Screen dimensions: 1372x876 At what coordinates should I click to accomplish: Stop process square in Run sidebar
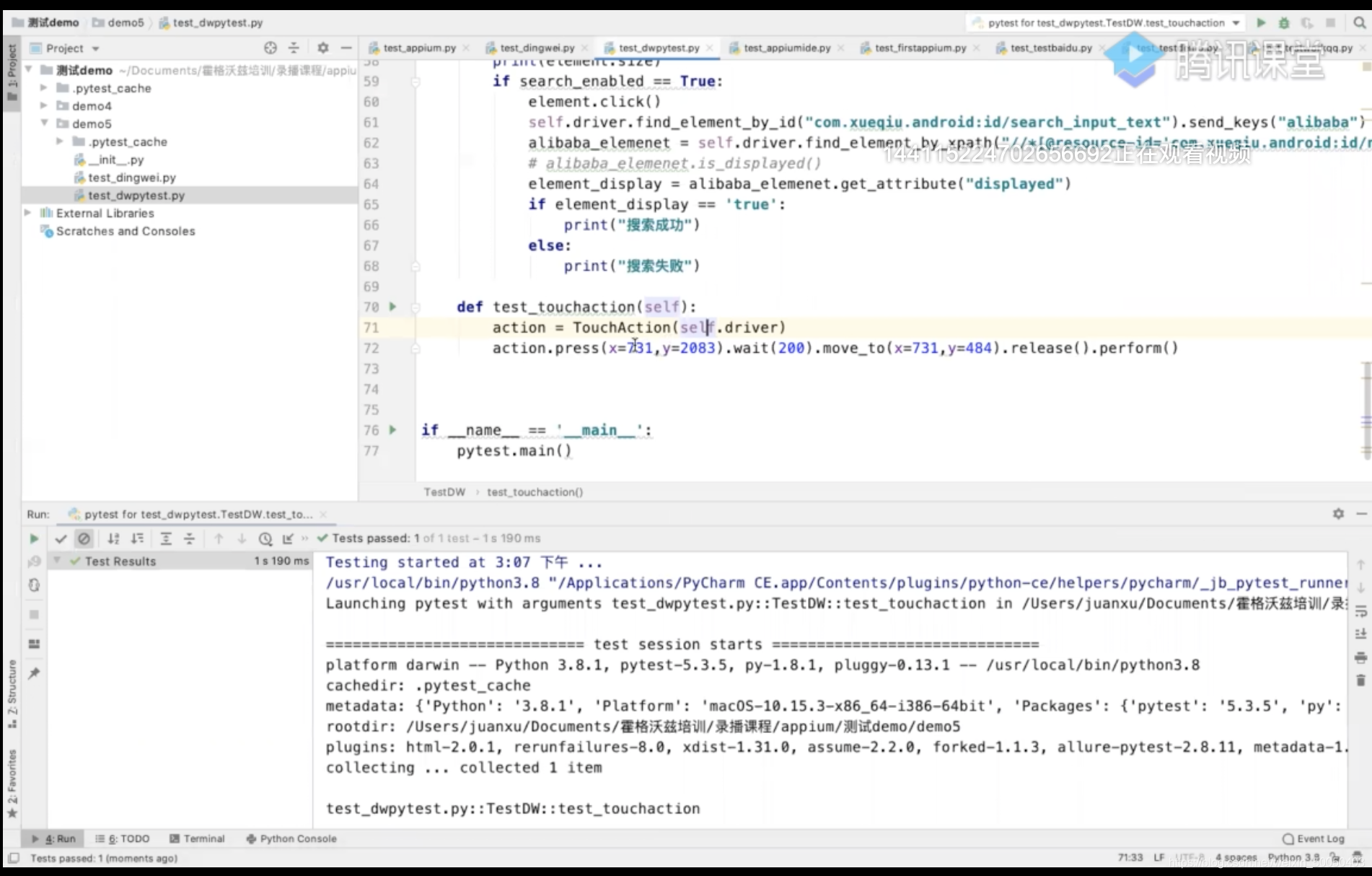tap(34, 615)
